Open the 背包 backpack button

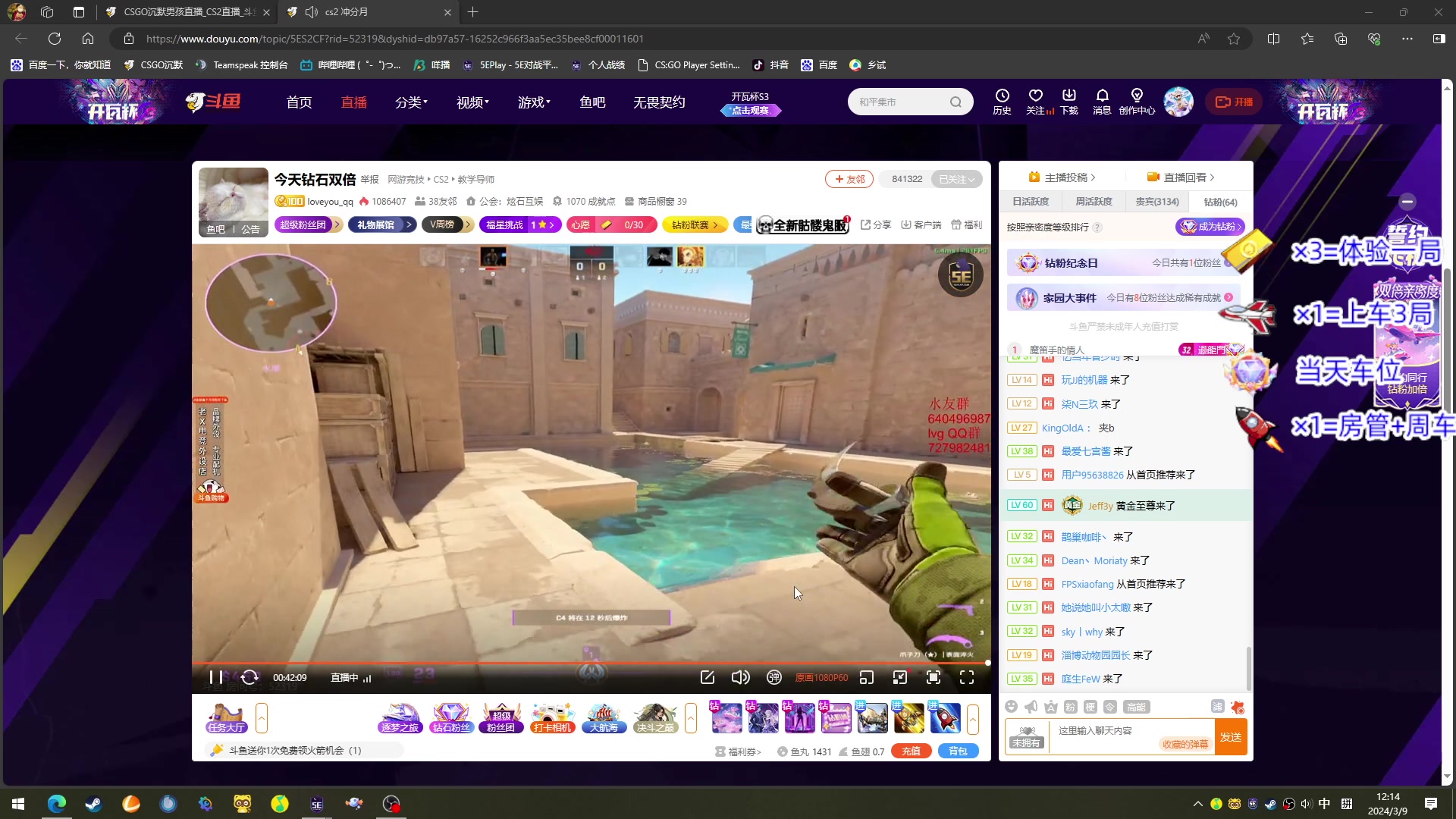(x=958, y=751)
